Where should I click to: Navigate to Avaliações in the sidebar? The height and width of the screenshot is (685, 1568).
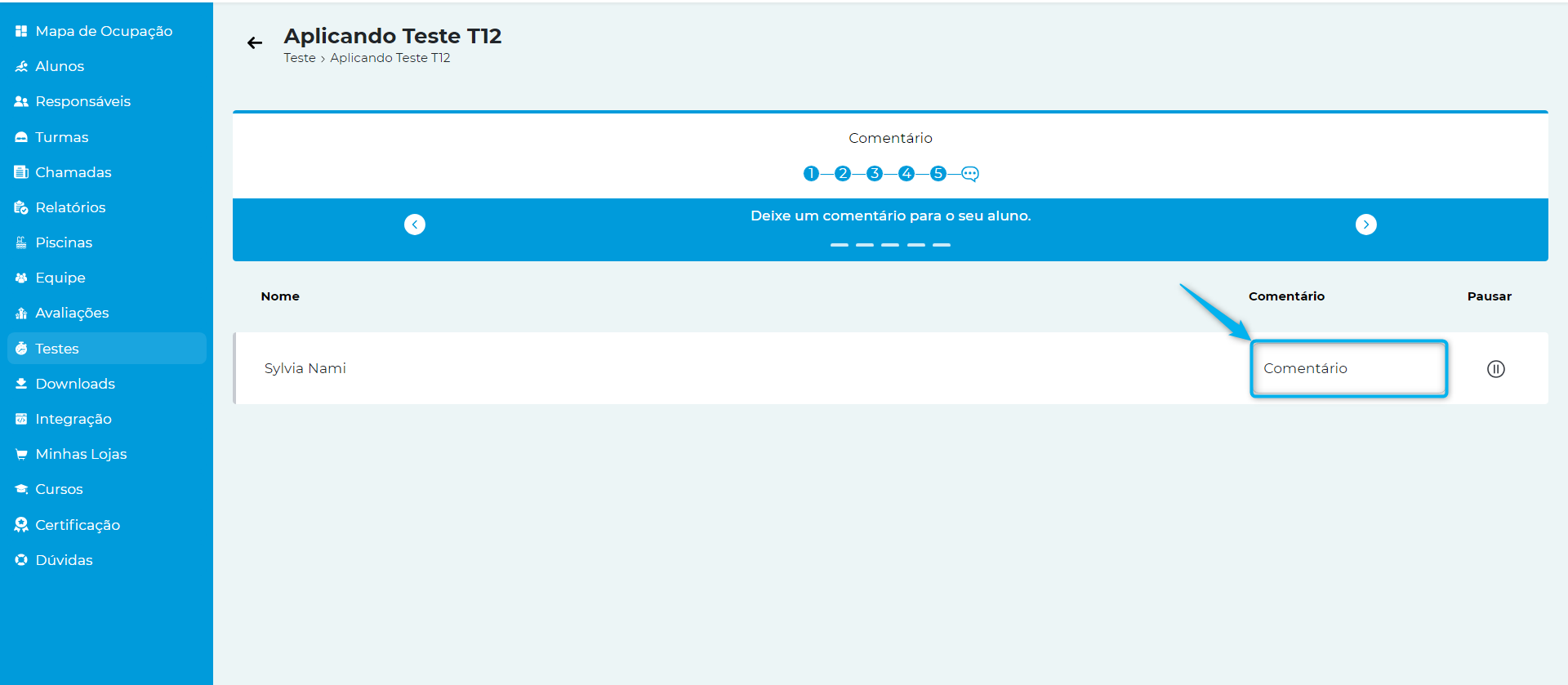pyautogui.click(x=106, y=313)
